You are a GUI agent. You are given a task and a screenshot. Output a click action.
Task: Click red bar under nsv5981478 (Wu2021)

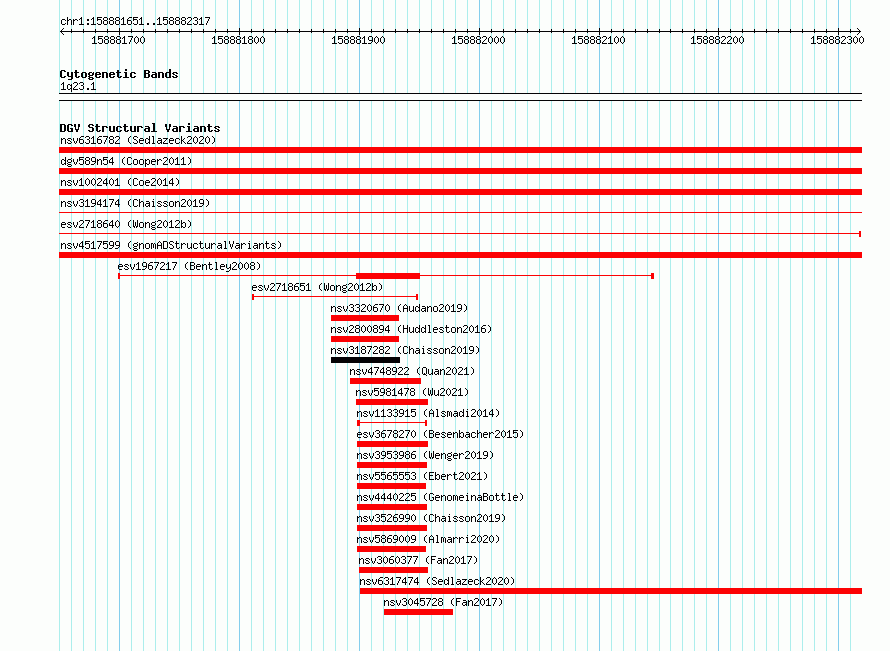coord(392,402)
